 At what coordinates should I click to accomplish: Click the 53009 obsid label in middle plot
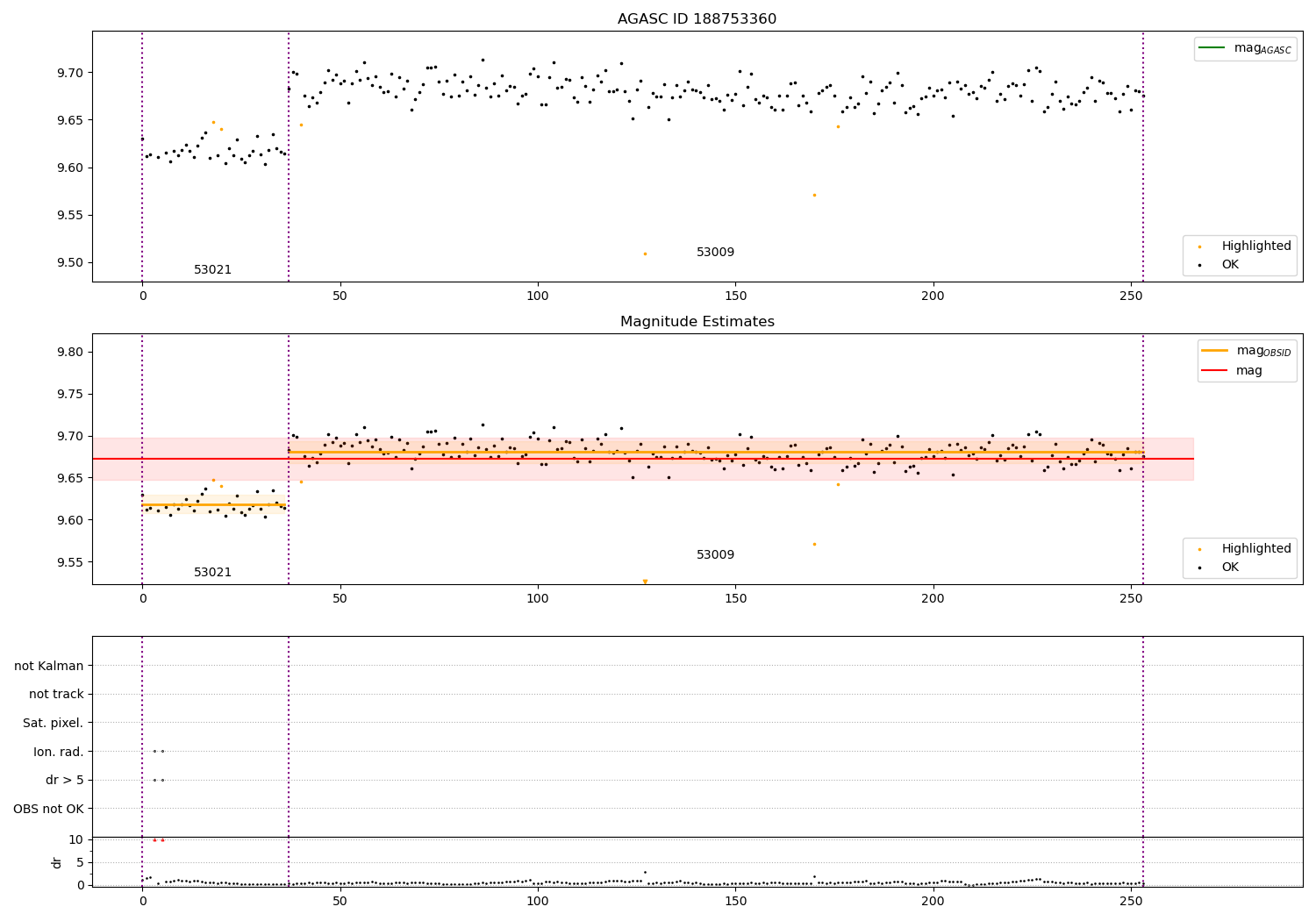(716, 555)
